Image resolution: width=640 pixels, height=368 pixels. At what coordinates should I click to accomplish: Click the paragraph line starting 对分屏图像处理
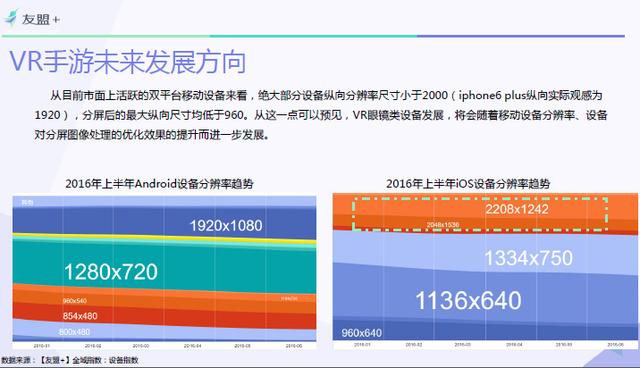point(152,134)
